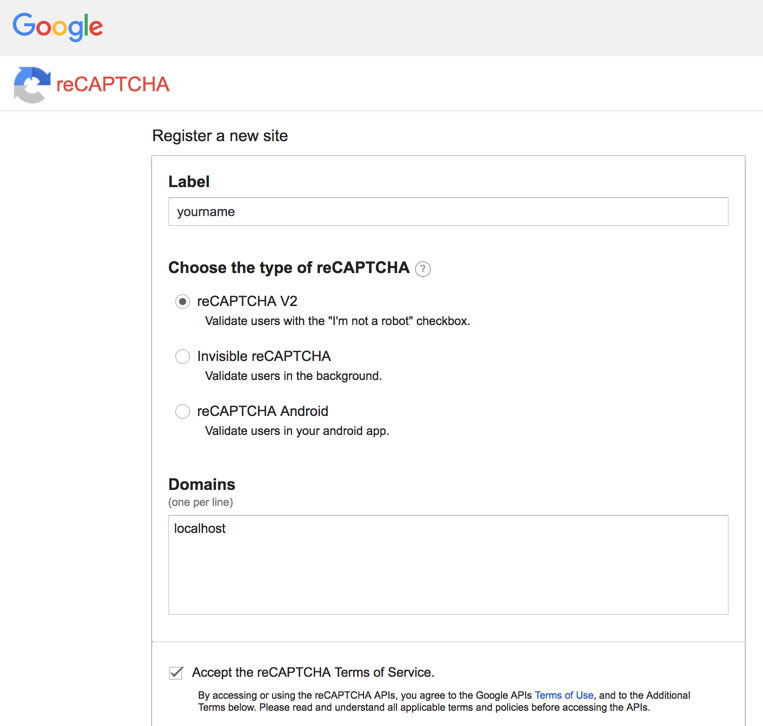763x726 pixels.
Task: Click the one per line hint text
Action: click(x=200, y=502)
